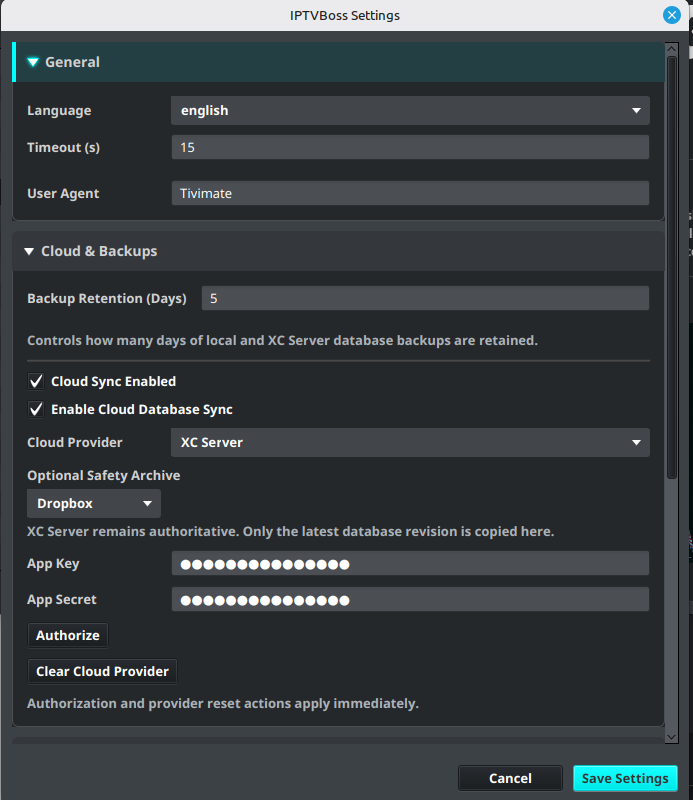The image size is (693, 800).
Task: Click the Authorize button
Action: [68, 635]
